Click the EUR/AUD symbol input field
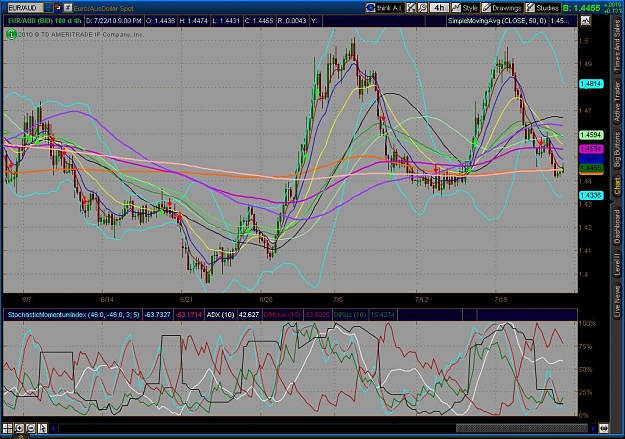Screen dimensions: 625x439 (25, 8)
